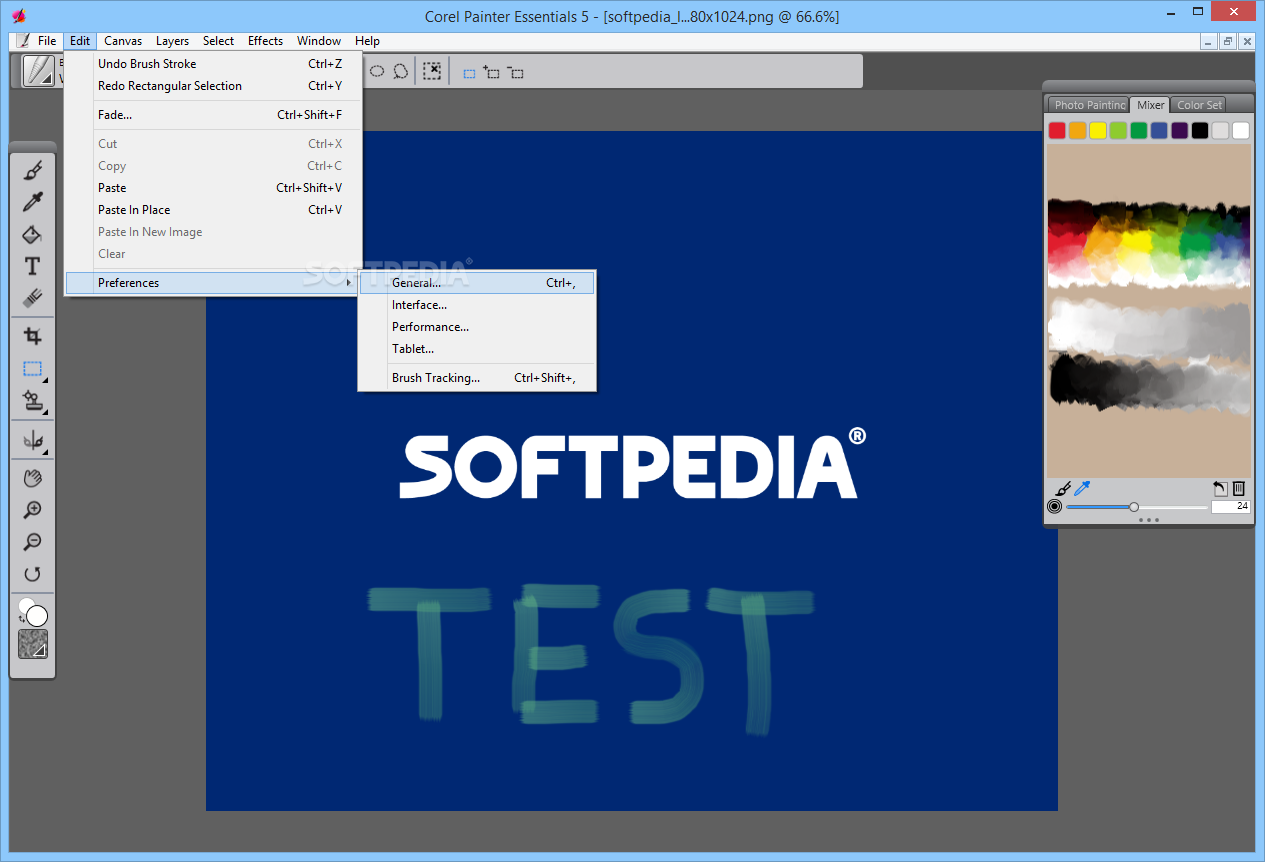Click Add to Selection icon in property bar
Screen dimensions: 1265x862
click(x=491, y=72)
